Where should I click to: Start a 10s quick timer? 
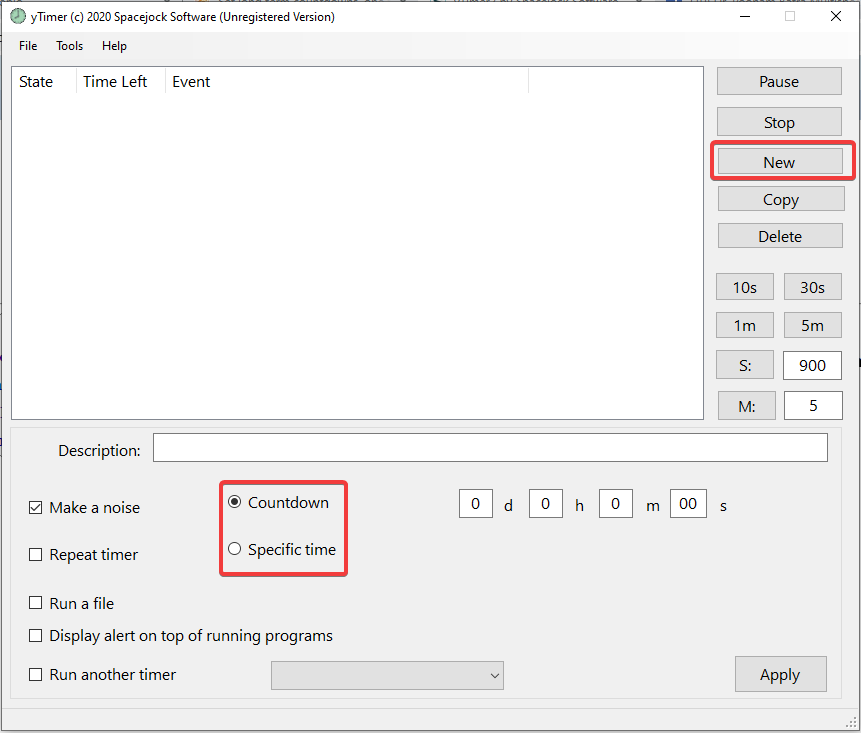point(745,287)
